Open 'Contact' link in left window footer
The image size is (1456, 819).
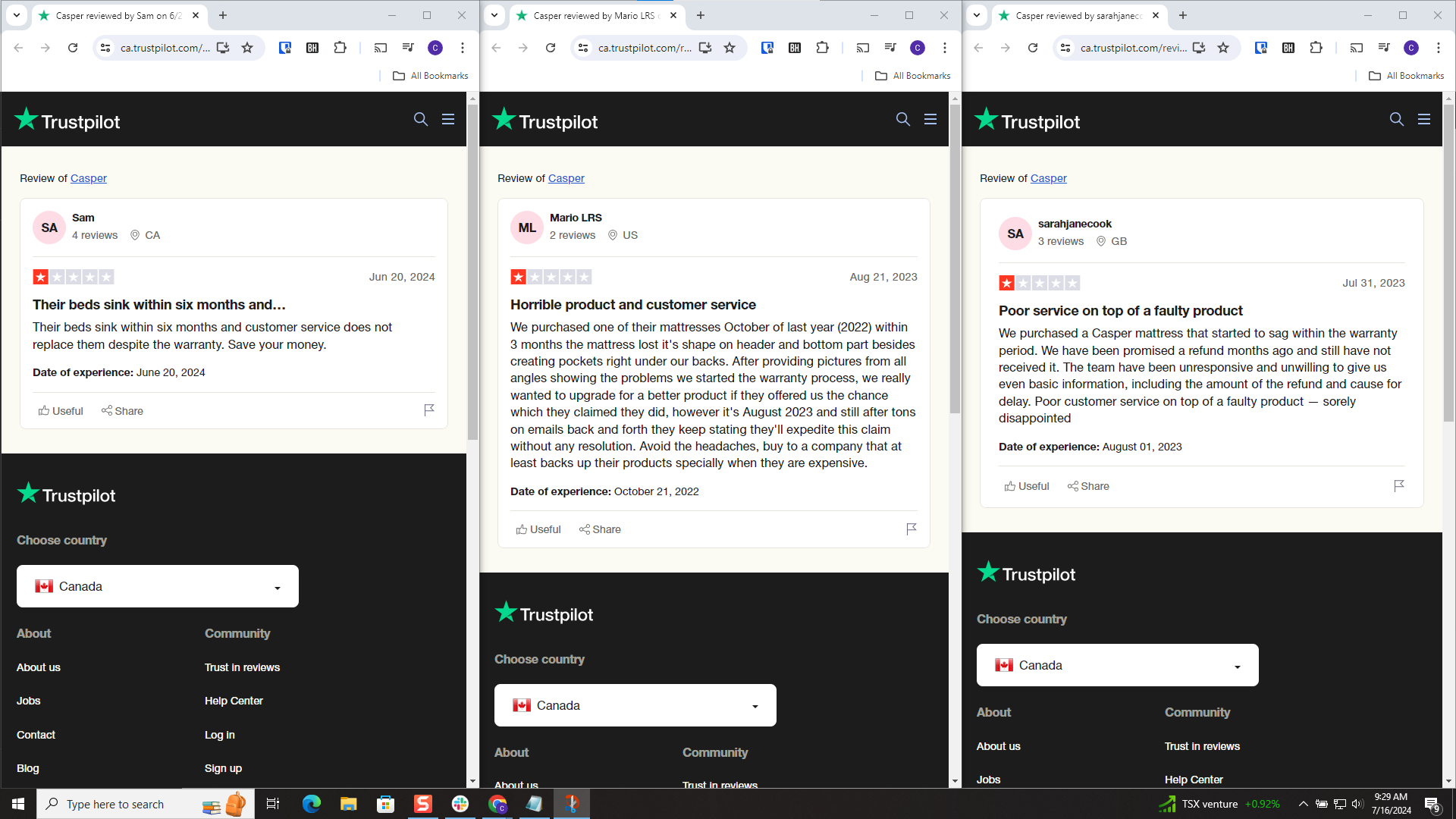(x=36, y=735)
